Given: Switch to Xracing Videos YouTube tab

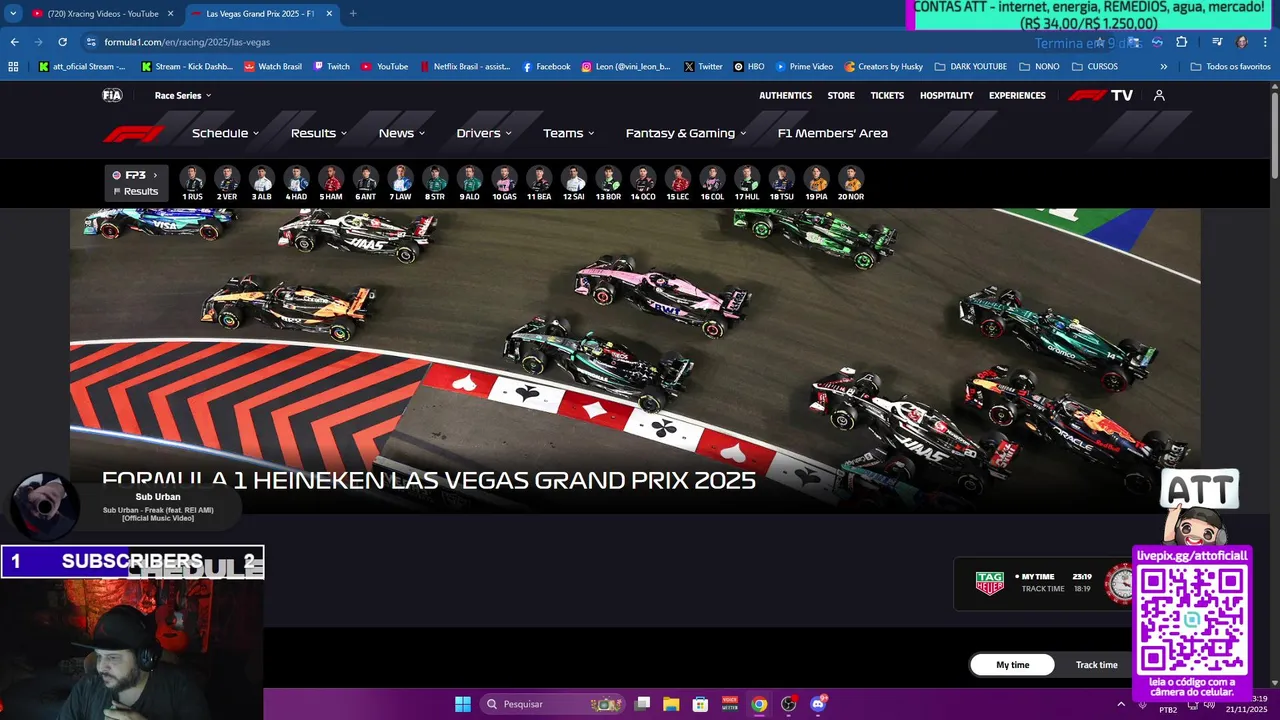Looking at the screenshot, I should pyautogui.click(x=102, y=13).
